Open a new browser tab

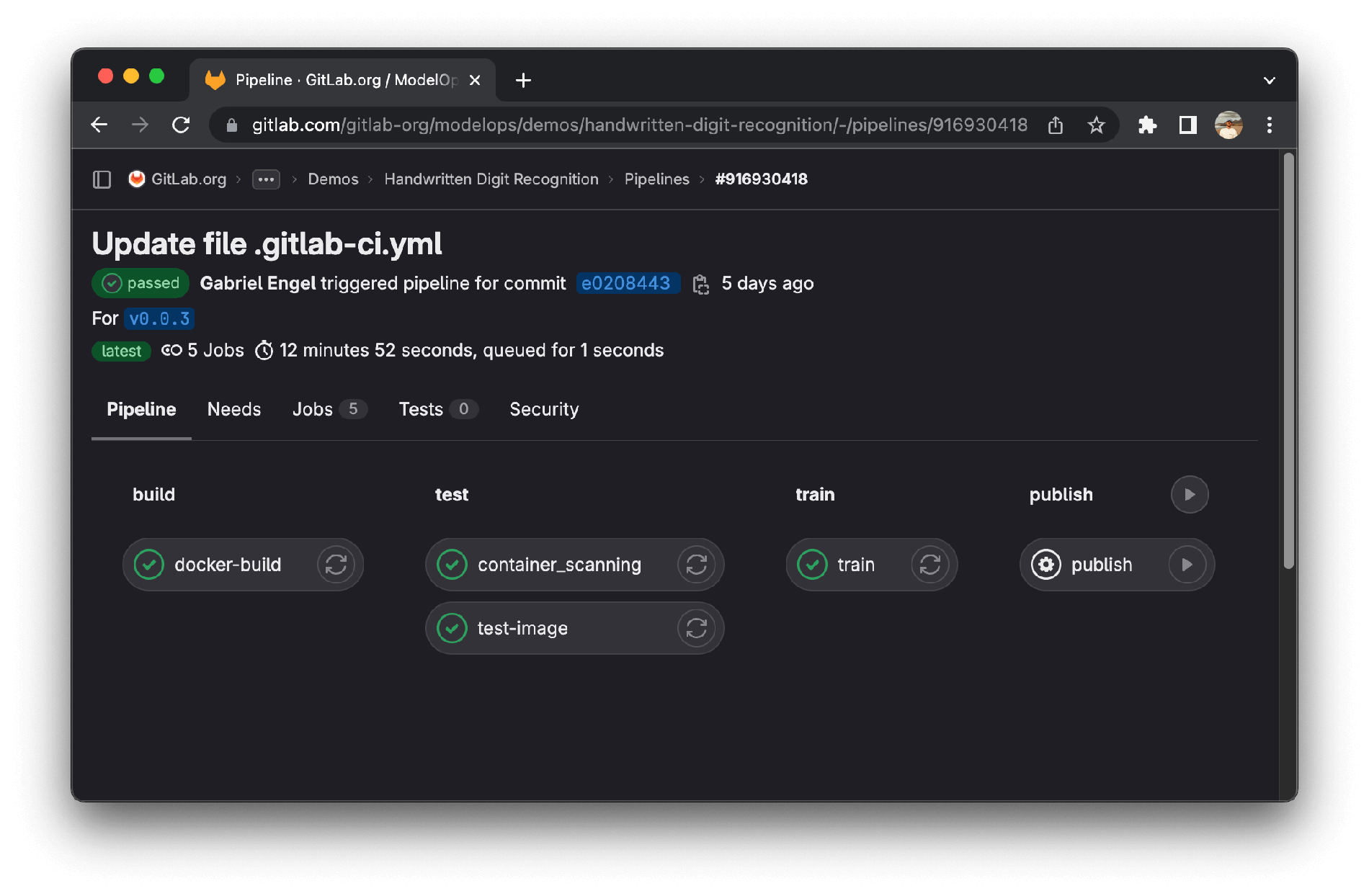coord(524,80)
